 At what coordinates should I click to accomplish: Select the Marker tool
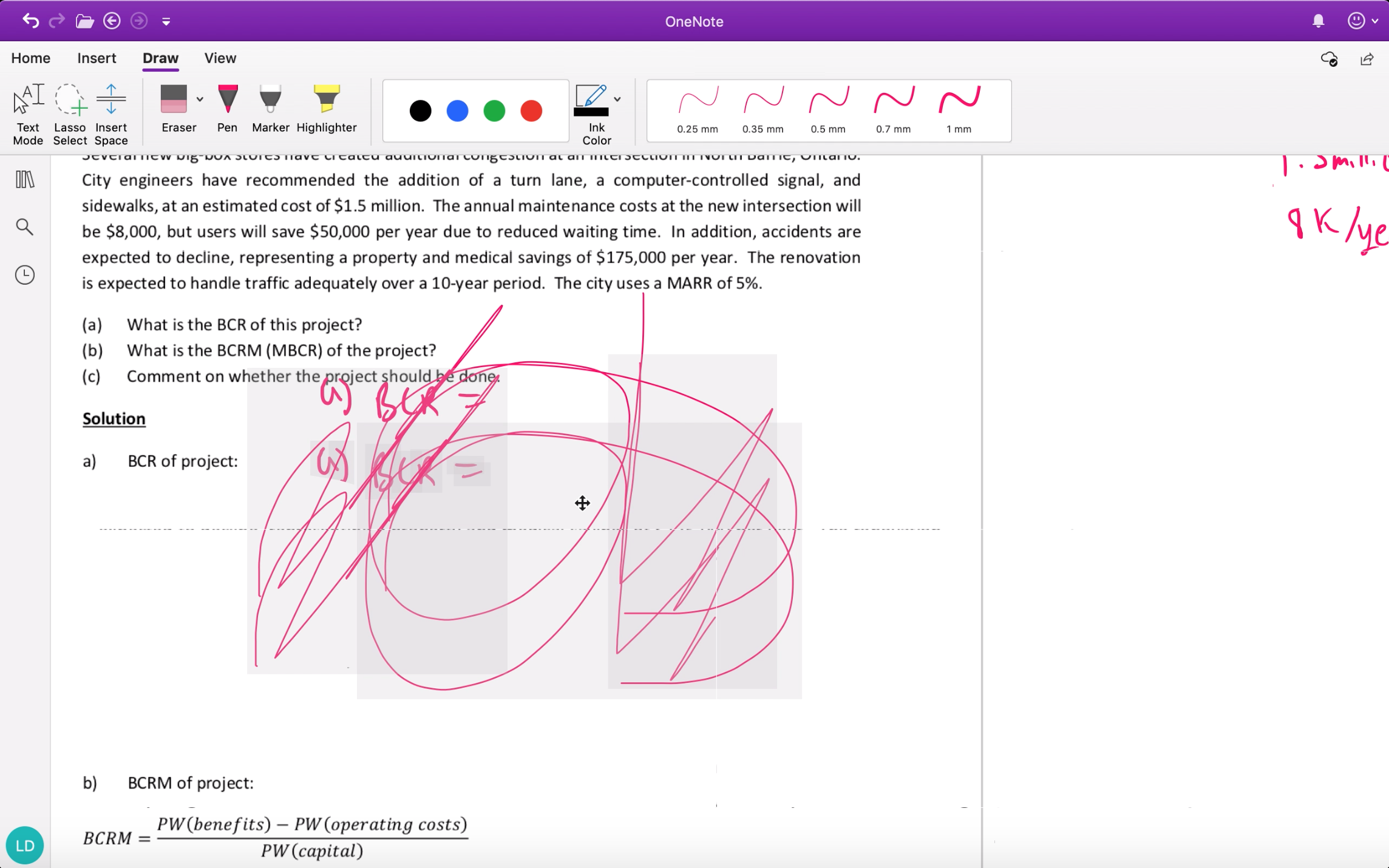(271, 109)
